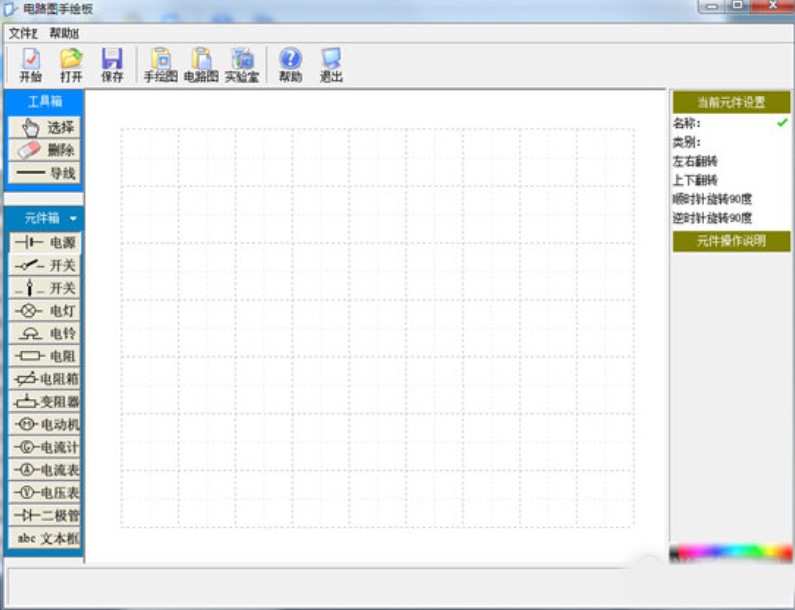The image size is (795, 610).
Task: Pick green from the color spectrum bar
Action: [758, 553]
